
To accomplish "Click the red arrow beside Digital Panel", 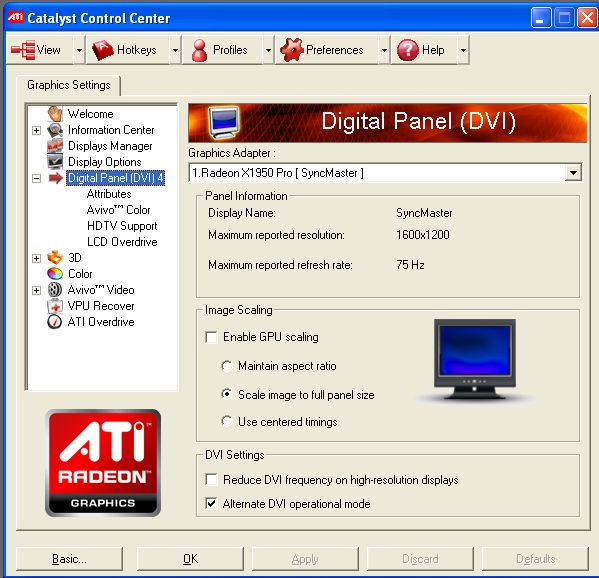I will coord(56,178).
